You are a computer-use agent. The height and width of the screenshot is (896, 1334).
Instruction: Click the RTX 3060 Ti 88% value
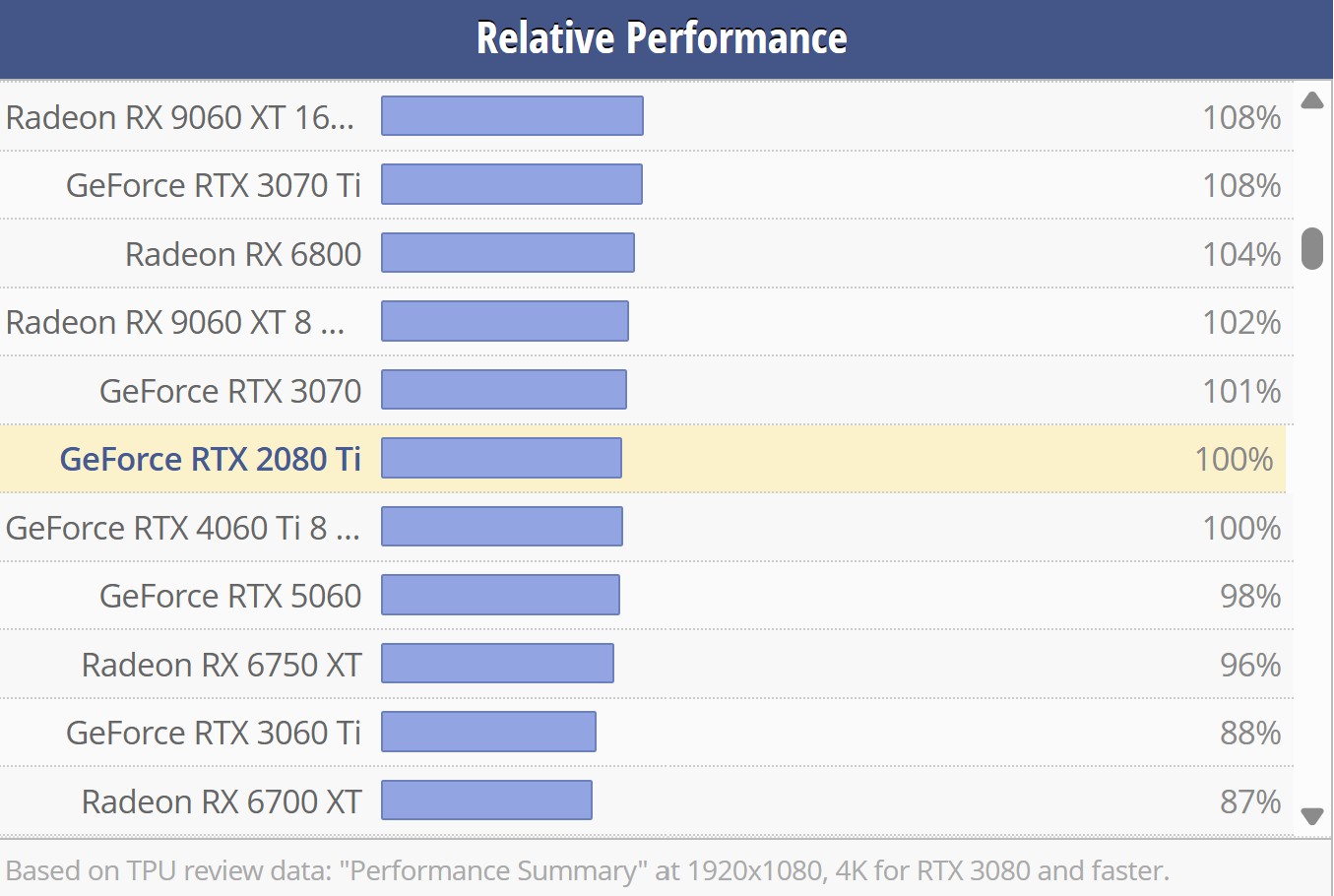tap(1249, 733)
